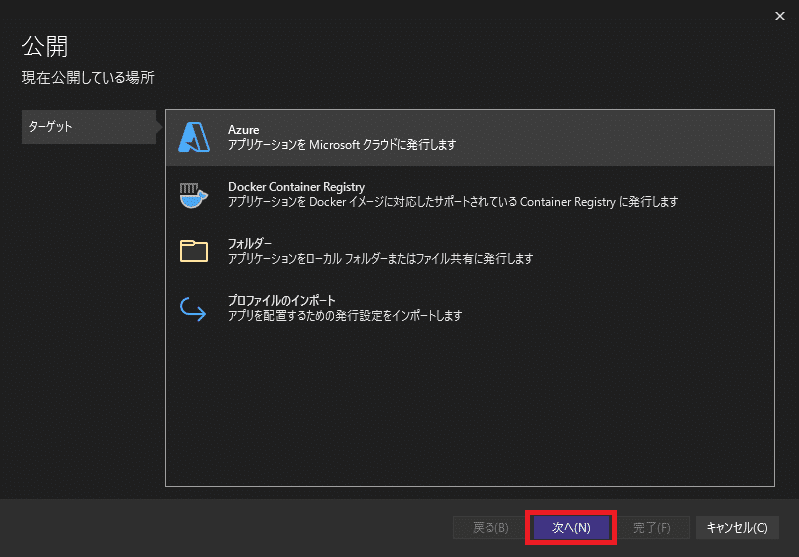Image resolution: width=799 pixels, height=557 pixels.
Task: Close the publish dialog with the X
Action: tap(780, 16)
